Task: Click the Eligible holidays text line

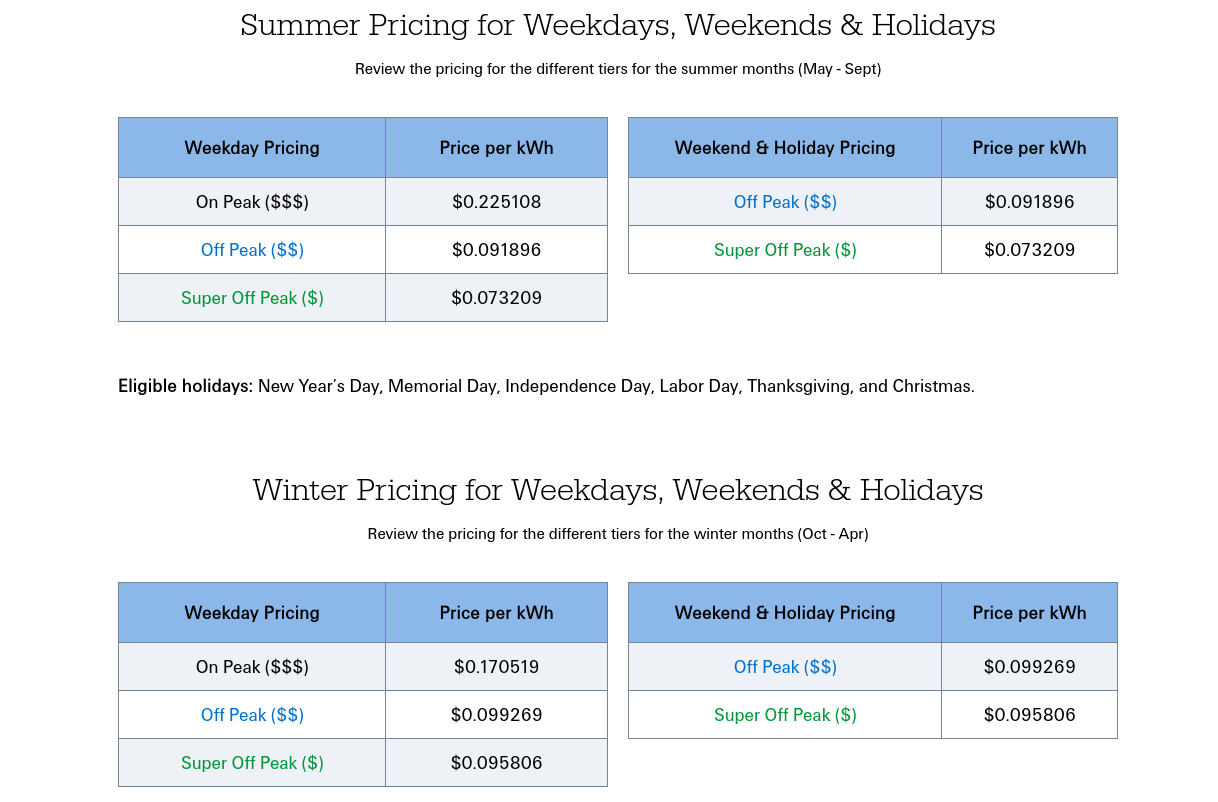Action: pos(546,386)
